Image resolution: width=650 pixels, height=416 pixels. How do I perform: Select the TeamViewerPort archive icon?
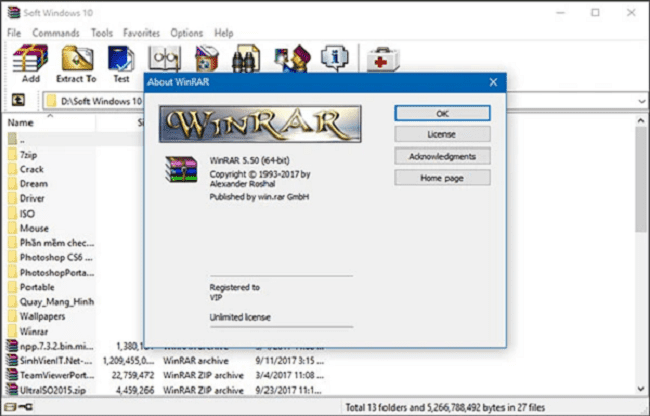click(12, 375)
